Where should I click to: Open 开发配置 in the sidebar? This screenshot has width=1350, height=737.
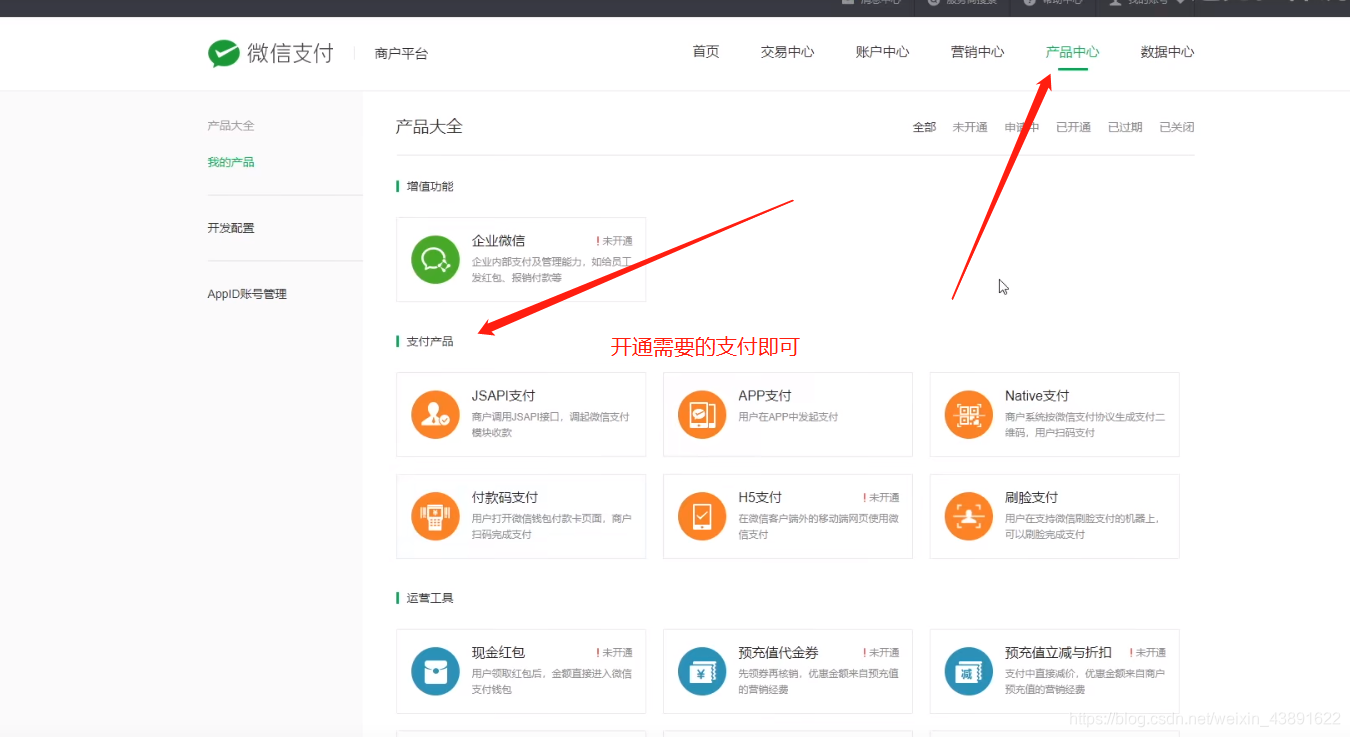[231, 228]
